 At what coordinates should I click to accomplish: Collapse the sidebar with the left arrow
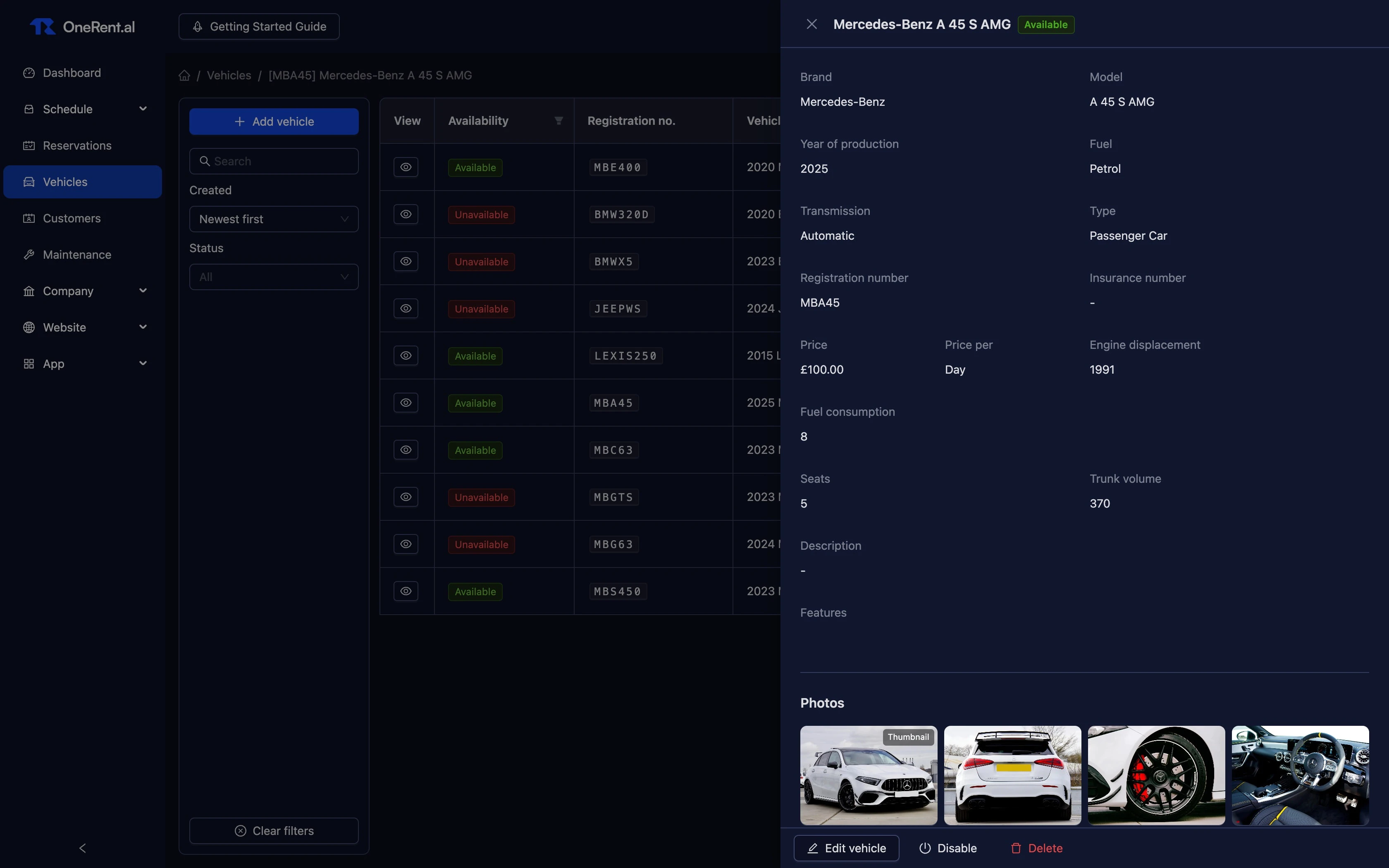tap(82, 848)
